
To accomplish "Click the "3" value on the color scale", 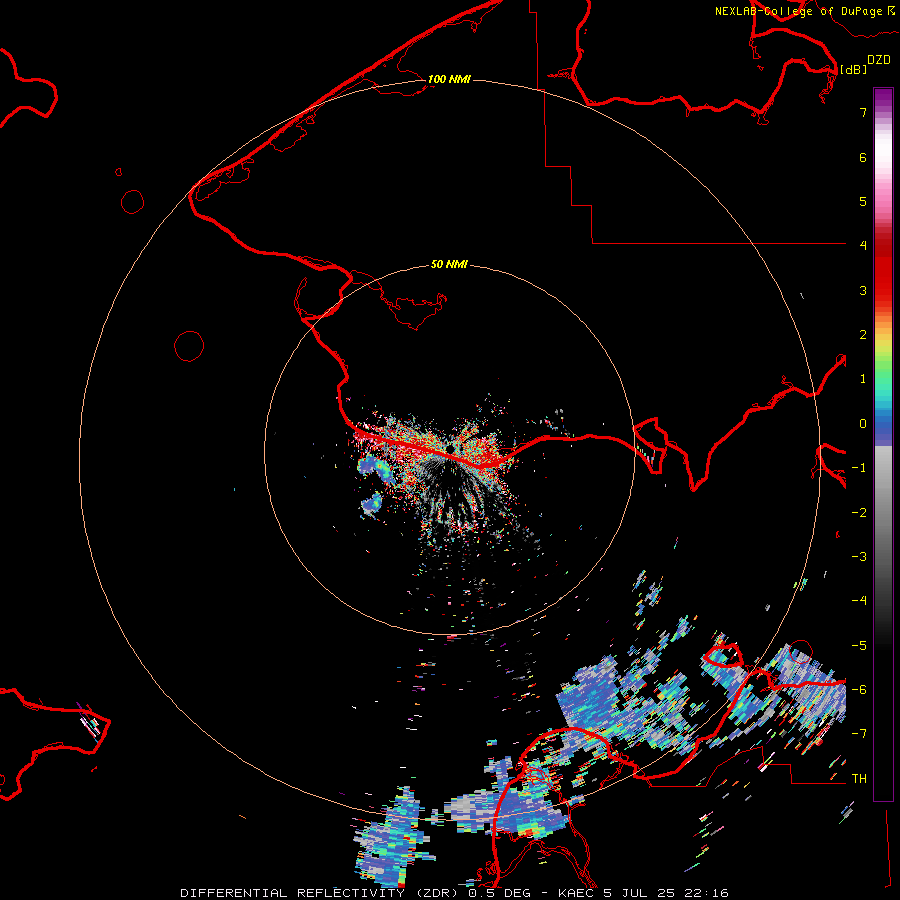I will (863, 290).
